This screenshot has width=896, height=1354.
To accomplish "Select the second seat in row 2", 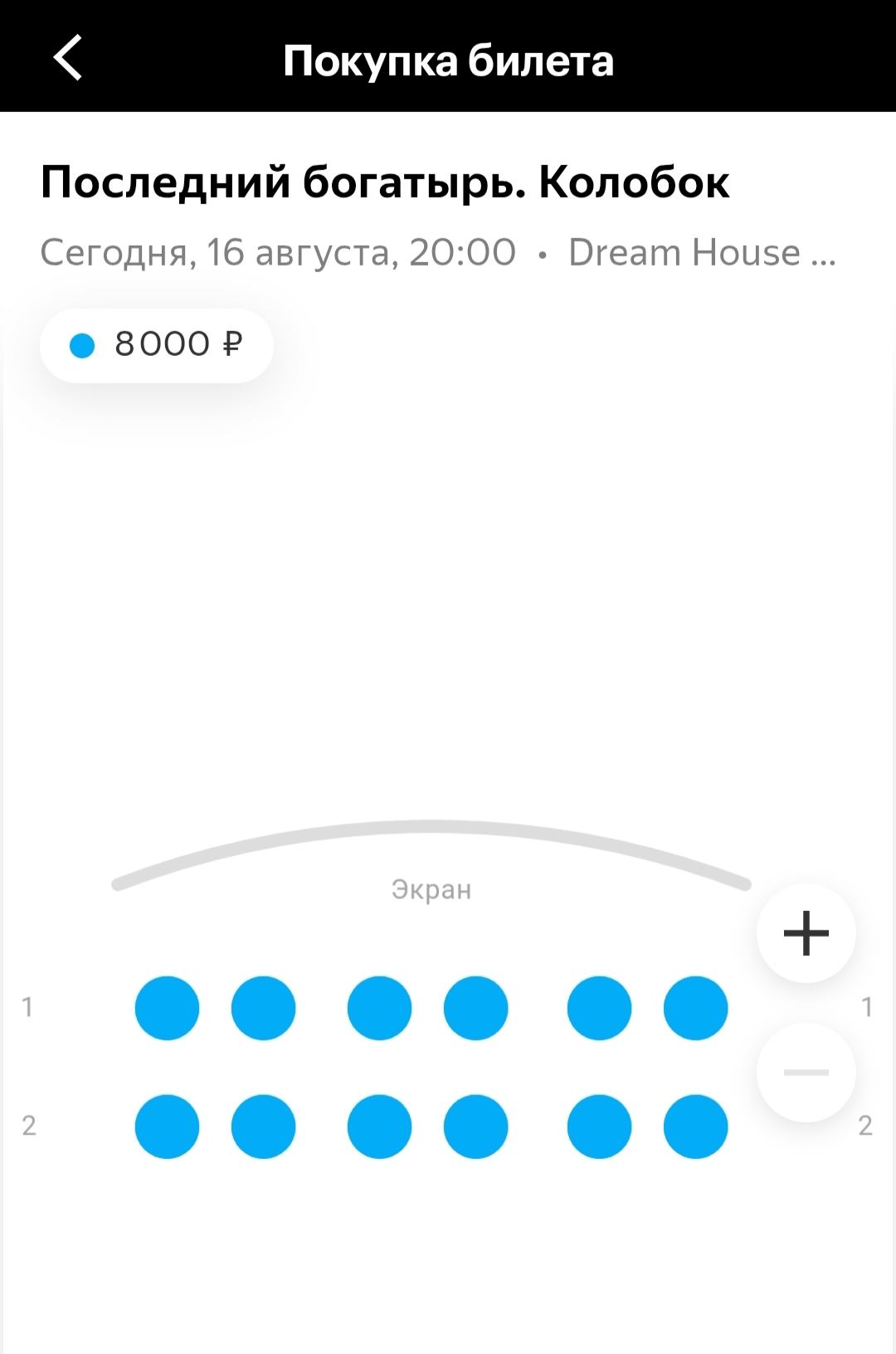I will [x=263, y=1127].
